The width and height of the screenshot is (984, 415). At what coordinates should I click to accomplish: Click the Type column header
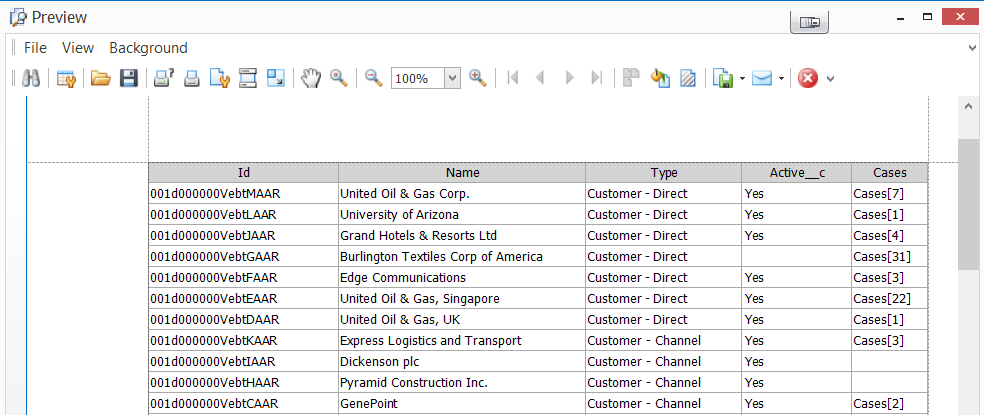(x=664, y=173)
